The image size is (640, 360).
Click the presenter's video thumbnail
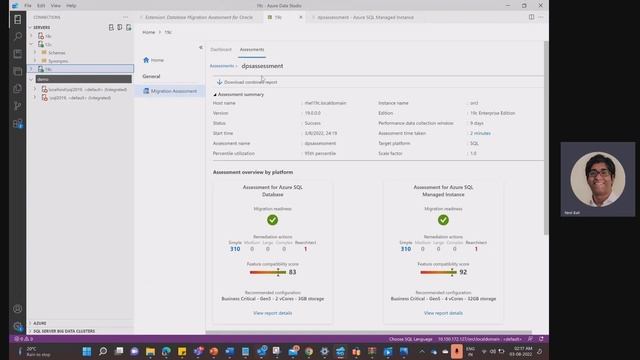[x=598, y=179]
